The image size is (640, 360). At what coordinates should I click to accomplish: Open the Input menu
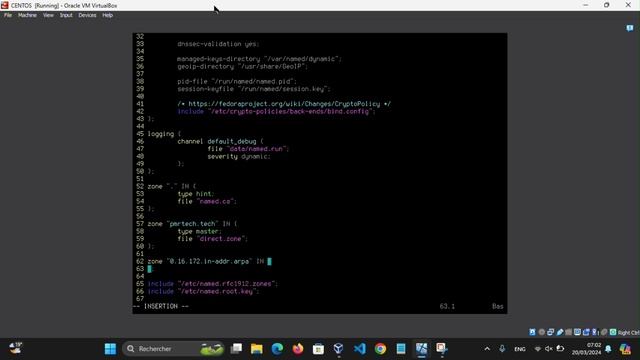click(66, 15)
